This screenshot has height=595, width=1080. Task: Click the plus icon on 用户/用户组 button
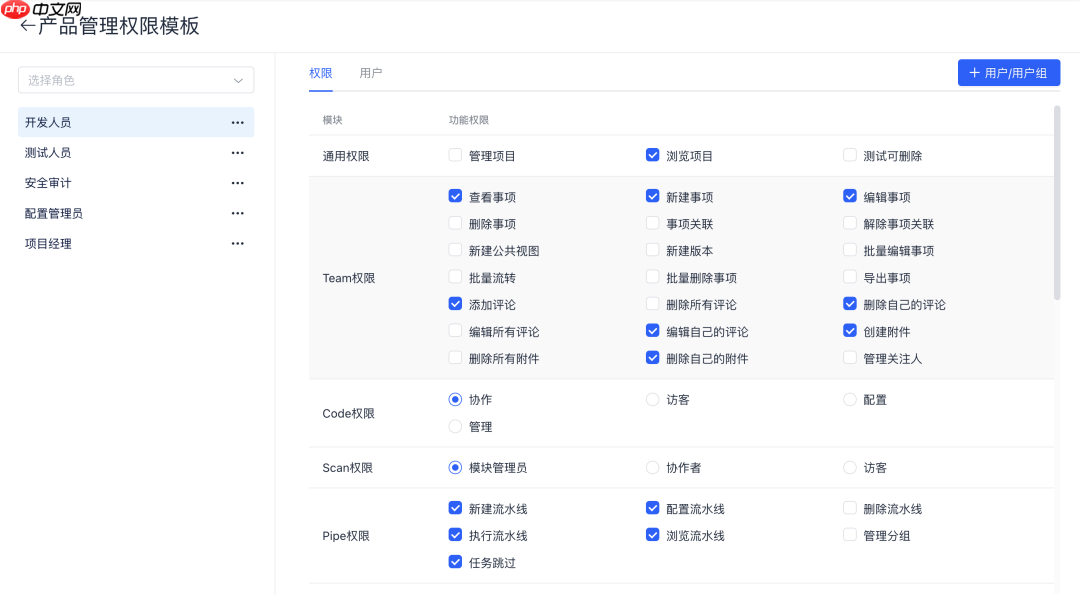coord(973,72)
